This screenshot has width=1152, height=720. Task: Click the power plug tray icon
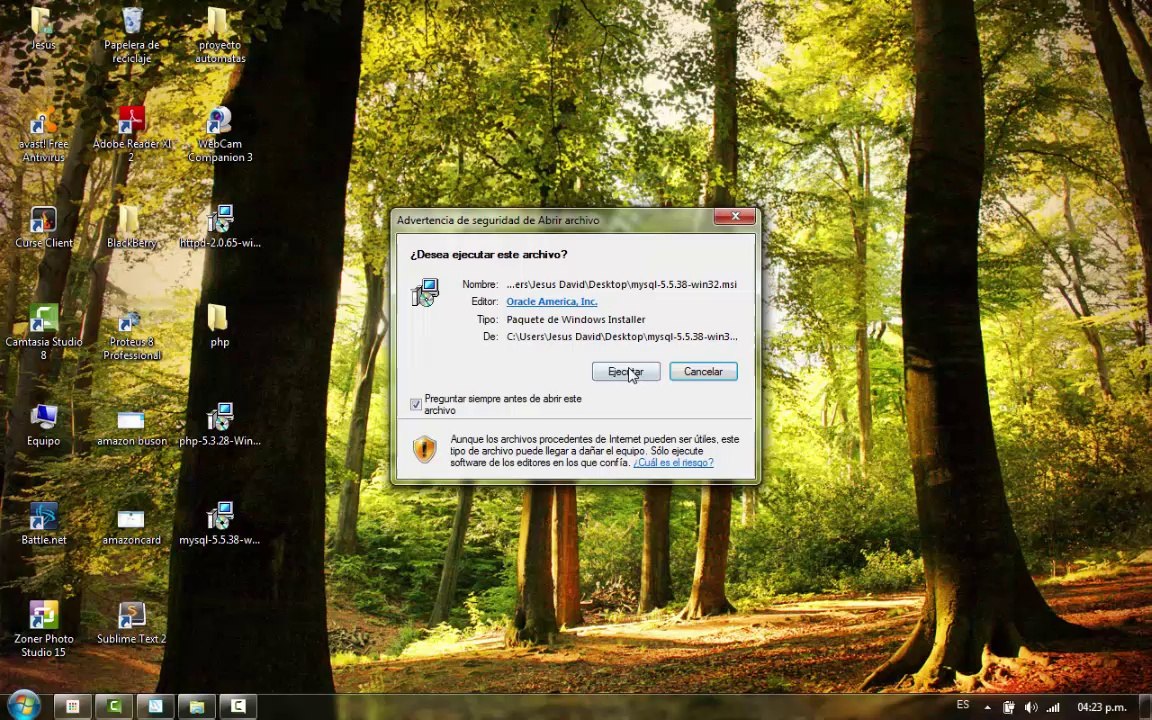point(1009,708)
